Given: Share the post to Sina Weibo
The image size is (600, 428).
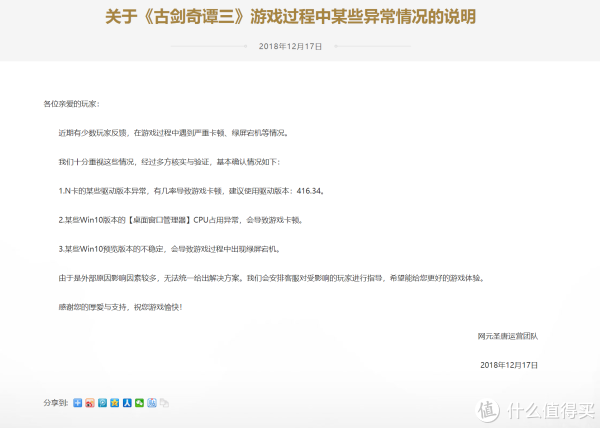Looking at the screenshot, I should click(x=90, y=403).
